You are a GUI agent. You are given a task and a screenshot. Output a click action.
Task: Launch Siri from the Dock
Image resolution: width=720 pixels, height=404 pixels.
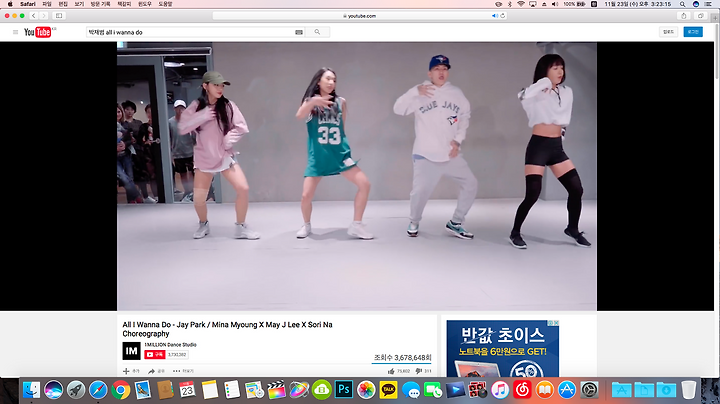[53, 390]
